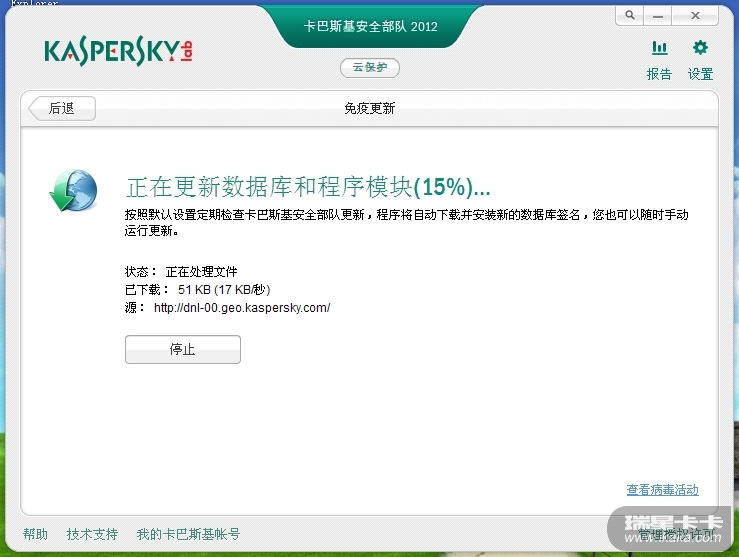This screenshot has height=557, width=739.
Task: Click the update source URL text
Action: [242, 308]
